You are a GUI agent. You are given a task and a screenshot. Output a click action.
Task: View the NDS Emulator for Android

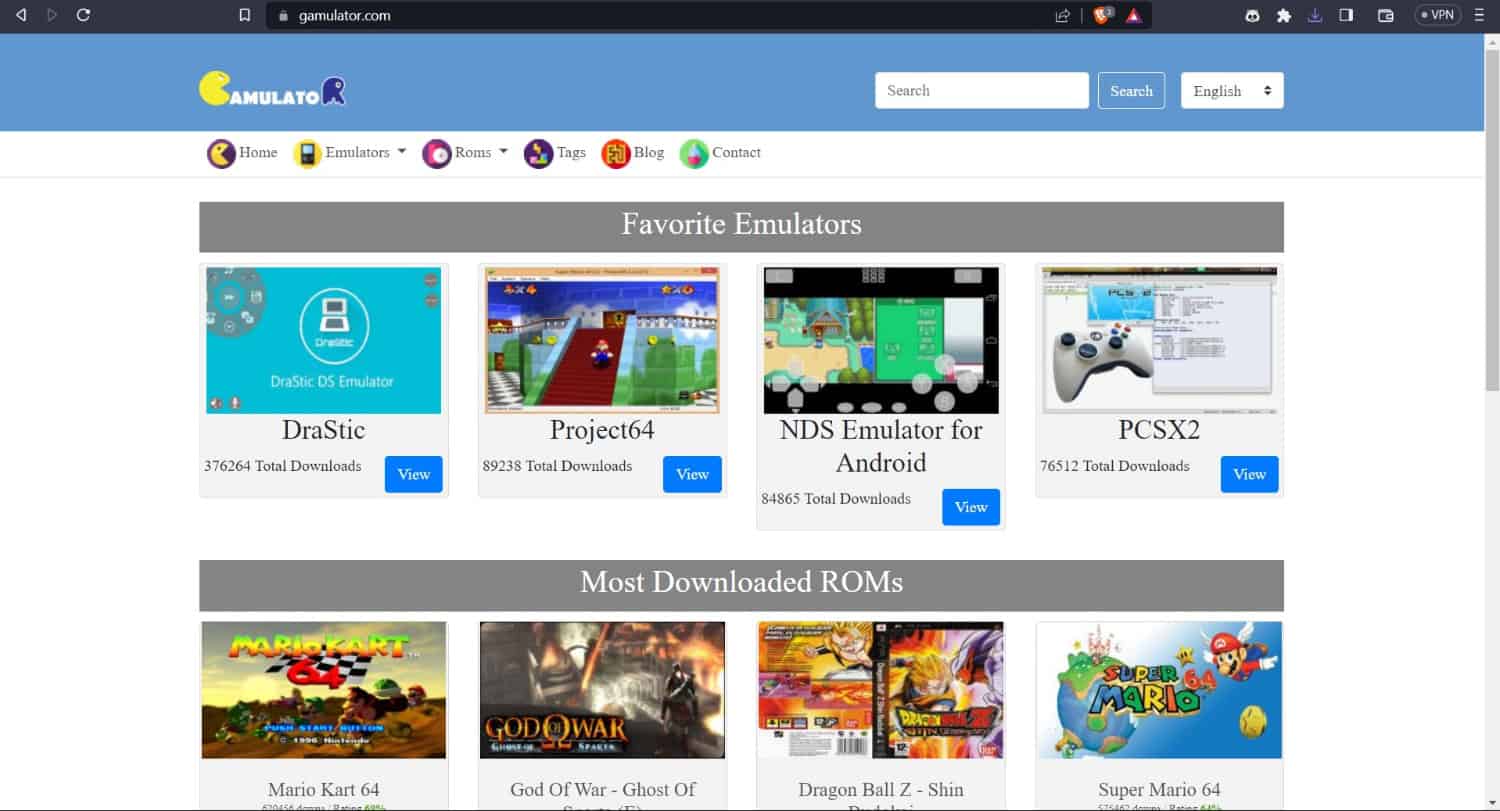click(x=971, y=507)
